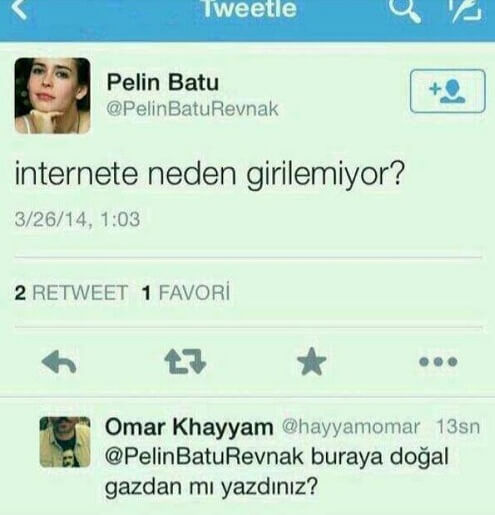
Task: Tap the Tweetle header title
Action: (x=249, y=9)
